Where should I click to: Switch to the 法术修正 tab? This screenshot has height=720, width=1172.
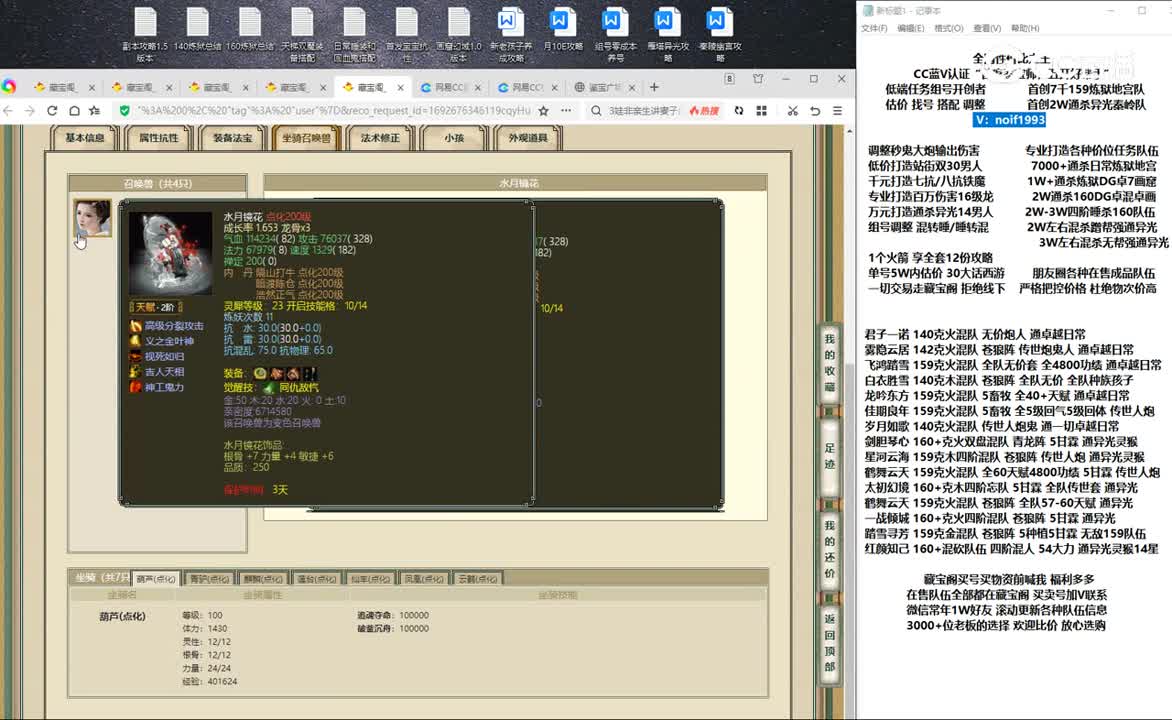pos(380,138)
